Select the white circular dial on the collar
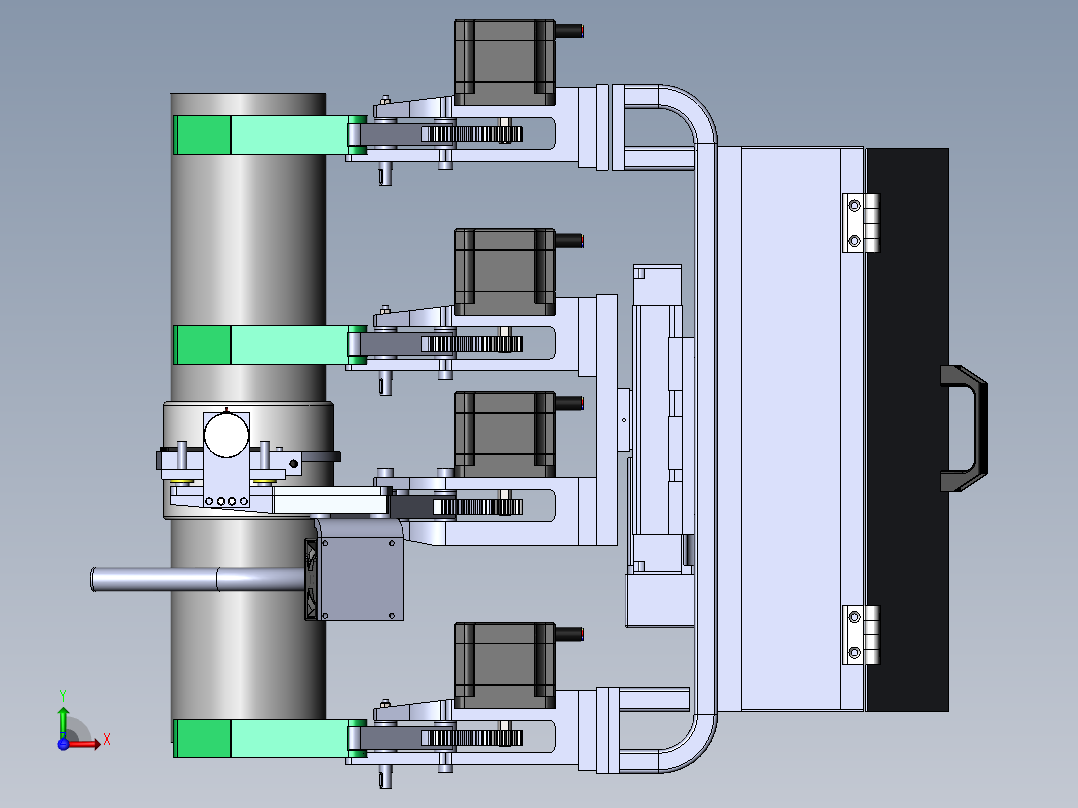 coord(226,435)
